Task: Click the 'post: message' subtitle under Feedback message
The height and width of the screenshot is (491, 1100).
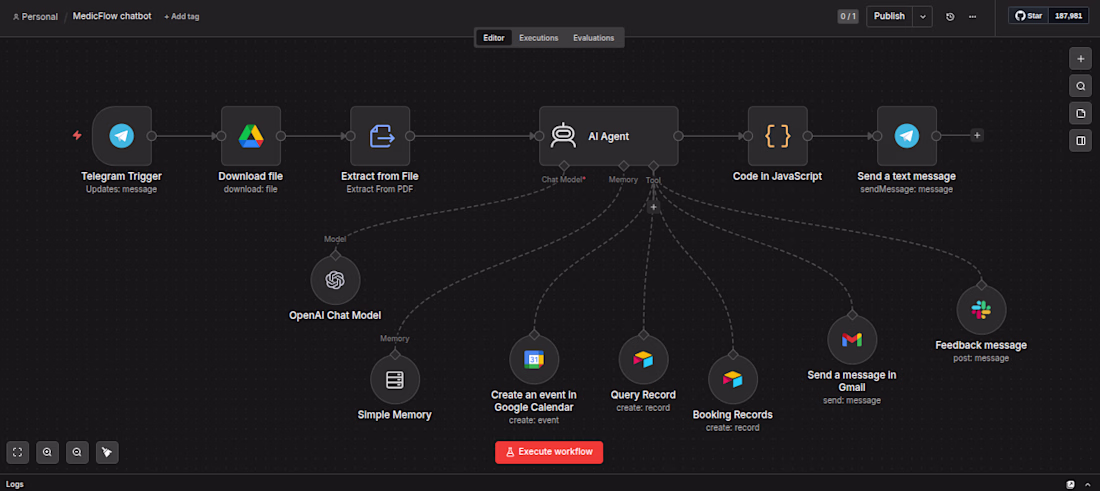Action: [981, 358]
